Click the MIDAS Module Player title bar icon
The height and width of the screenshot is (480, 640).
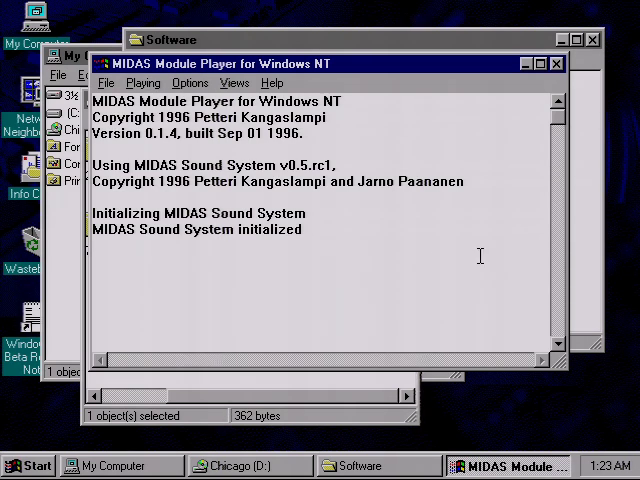pos(101,64)
